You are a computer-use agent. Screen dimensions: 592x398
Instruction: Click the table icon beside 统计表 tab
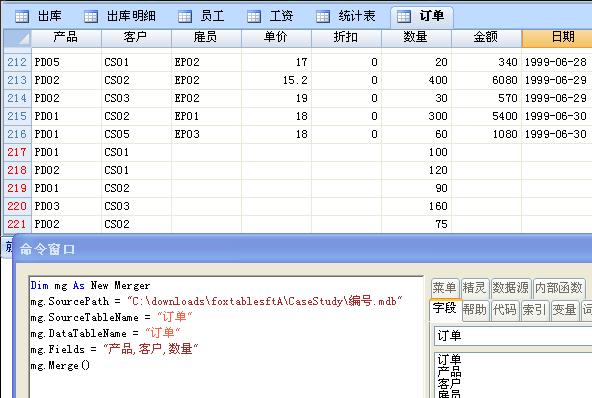click(323, 17)
